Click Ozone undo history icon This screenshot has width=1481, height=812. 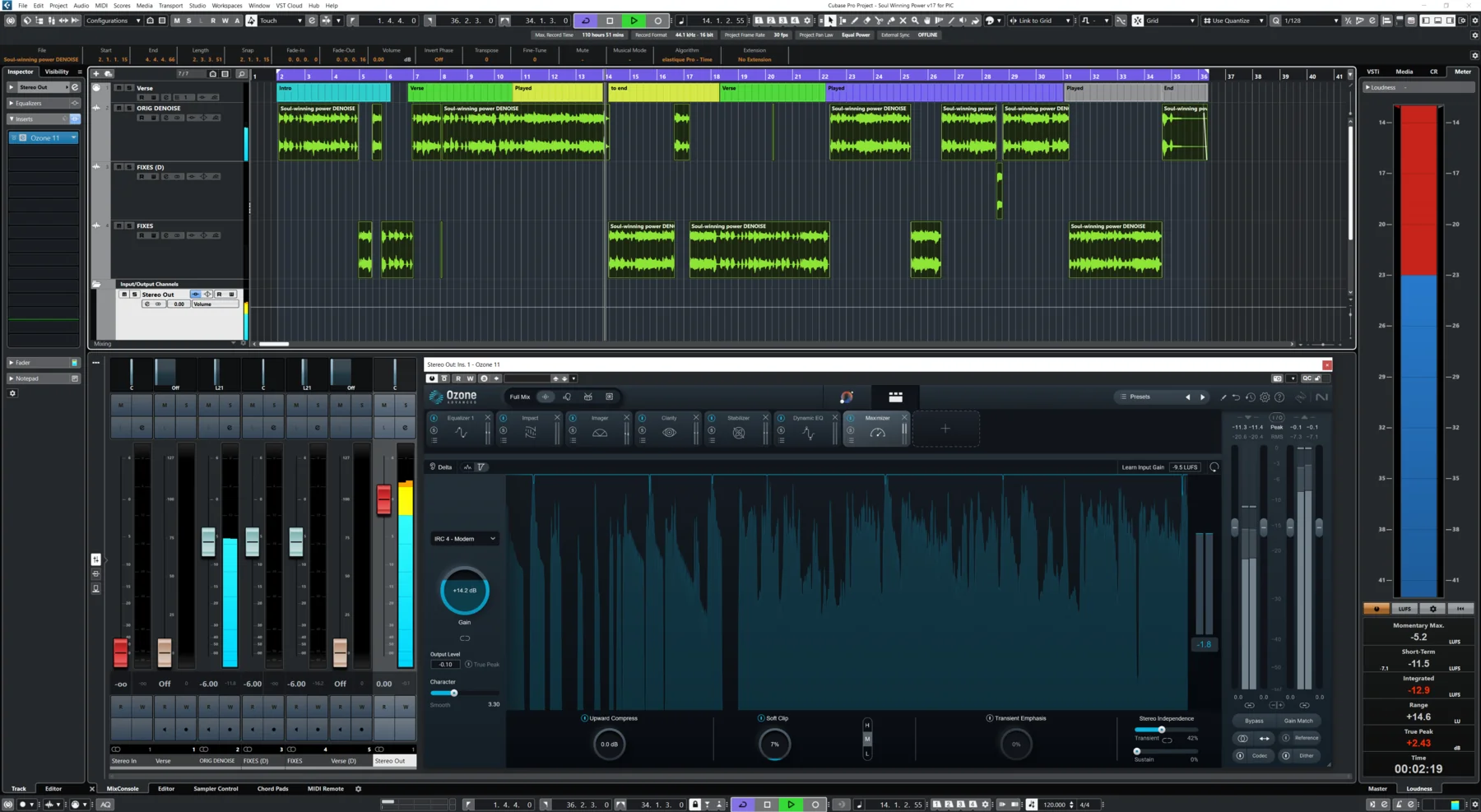click(1251, 397)
